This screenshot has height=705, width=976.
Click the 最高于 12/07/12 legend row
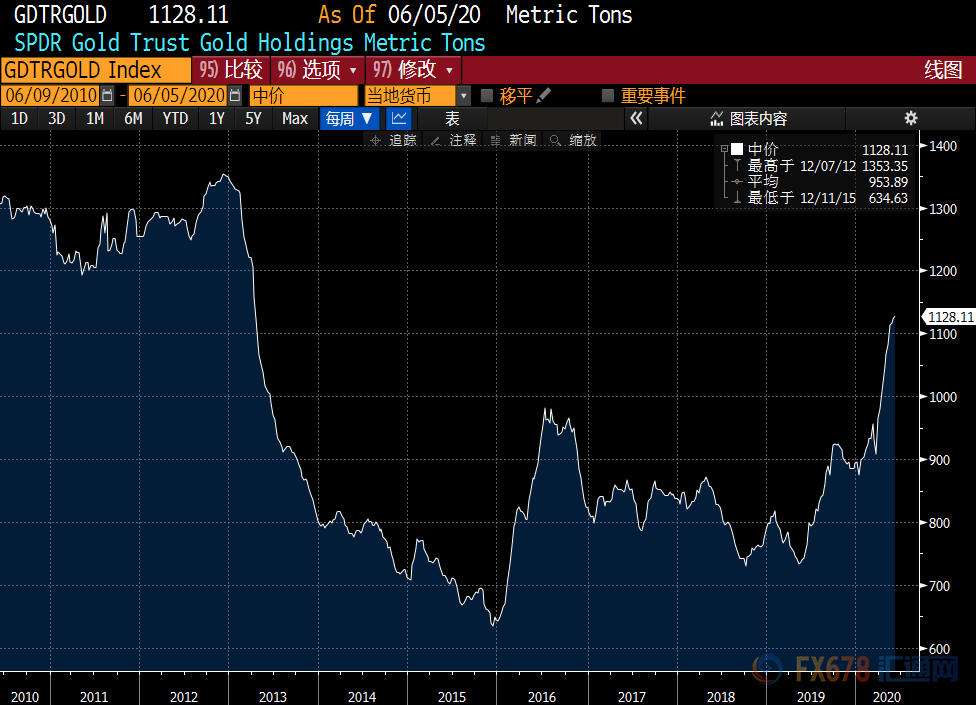coord(820,166)
